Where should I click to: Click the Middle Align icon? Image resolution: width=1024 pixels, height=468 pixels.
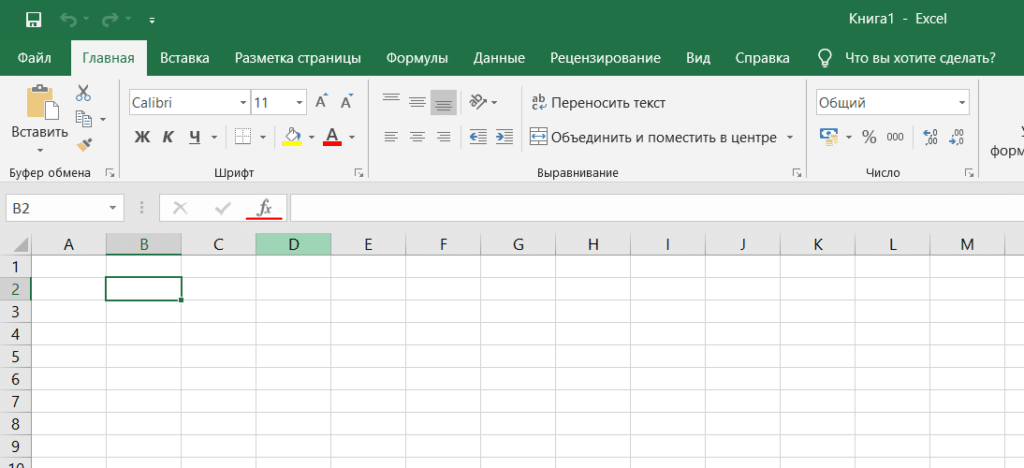point(417,102)
